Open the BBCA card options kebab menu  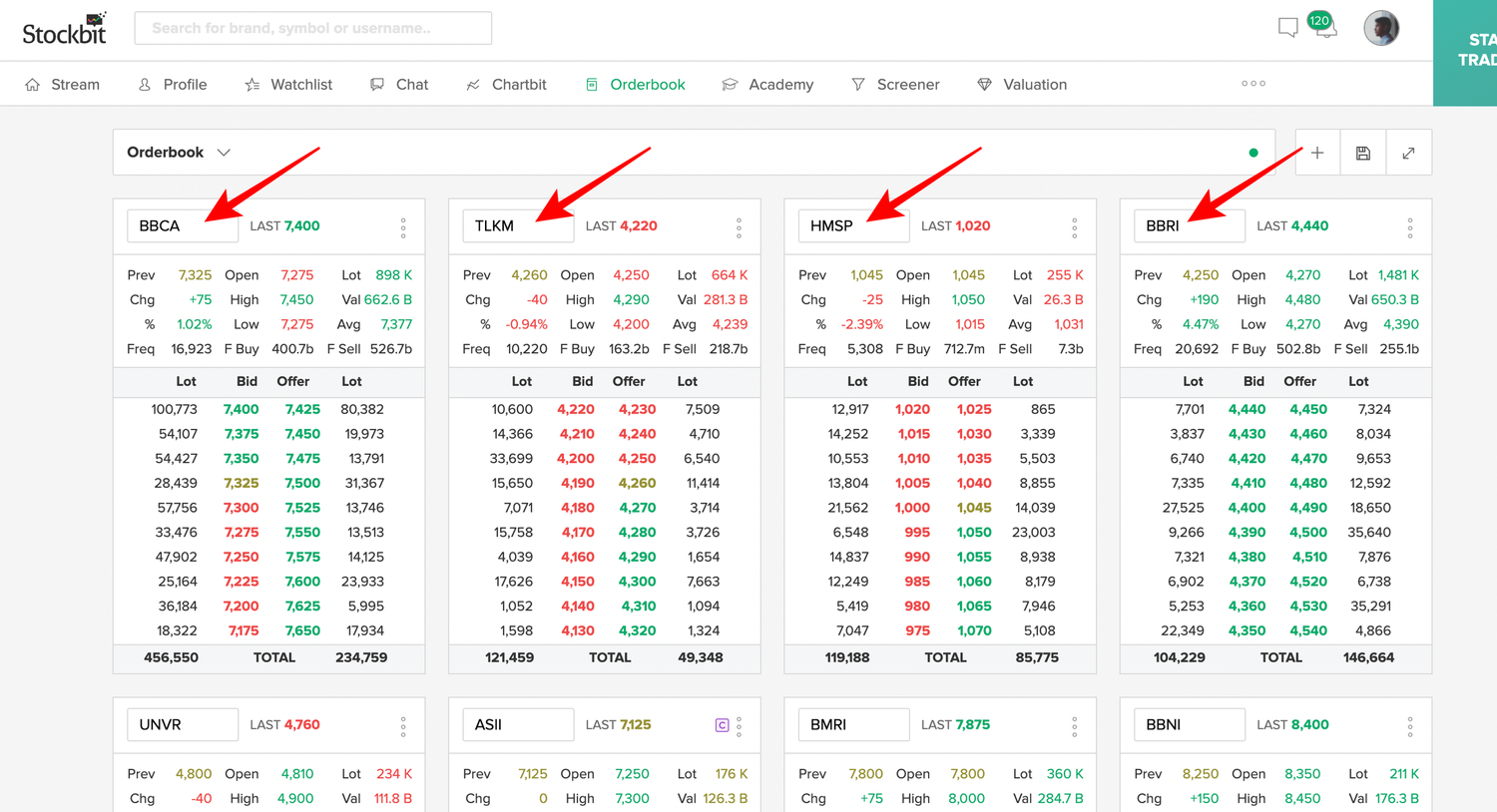click(403, 226)
